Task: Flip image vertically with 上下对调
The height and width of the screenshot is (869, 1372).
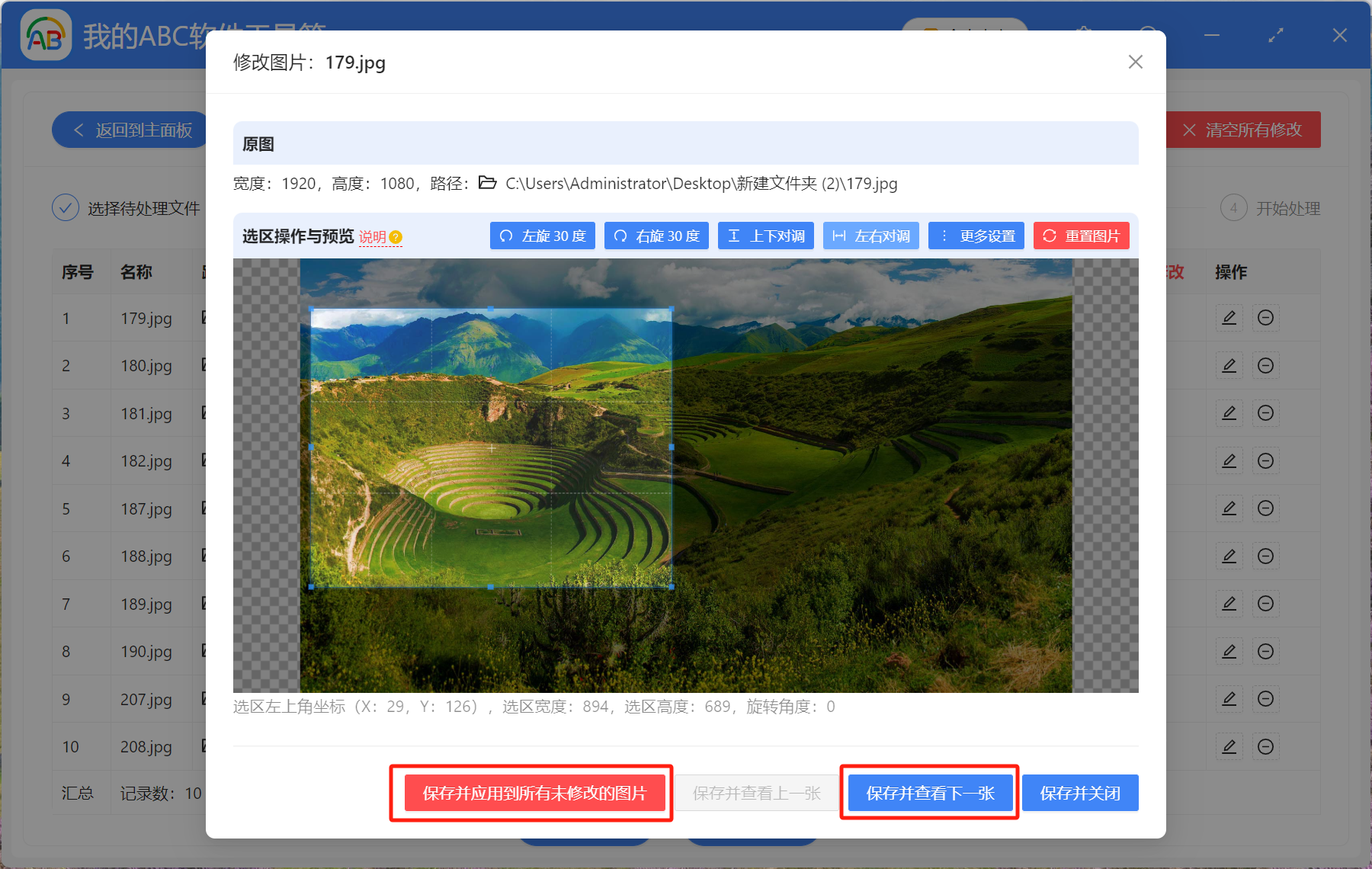Action: click(766, 236)
